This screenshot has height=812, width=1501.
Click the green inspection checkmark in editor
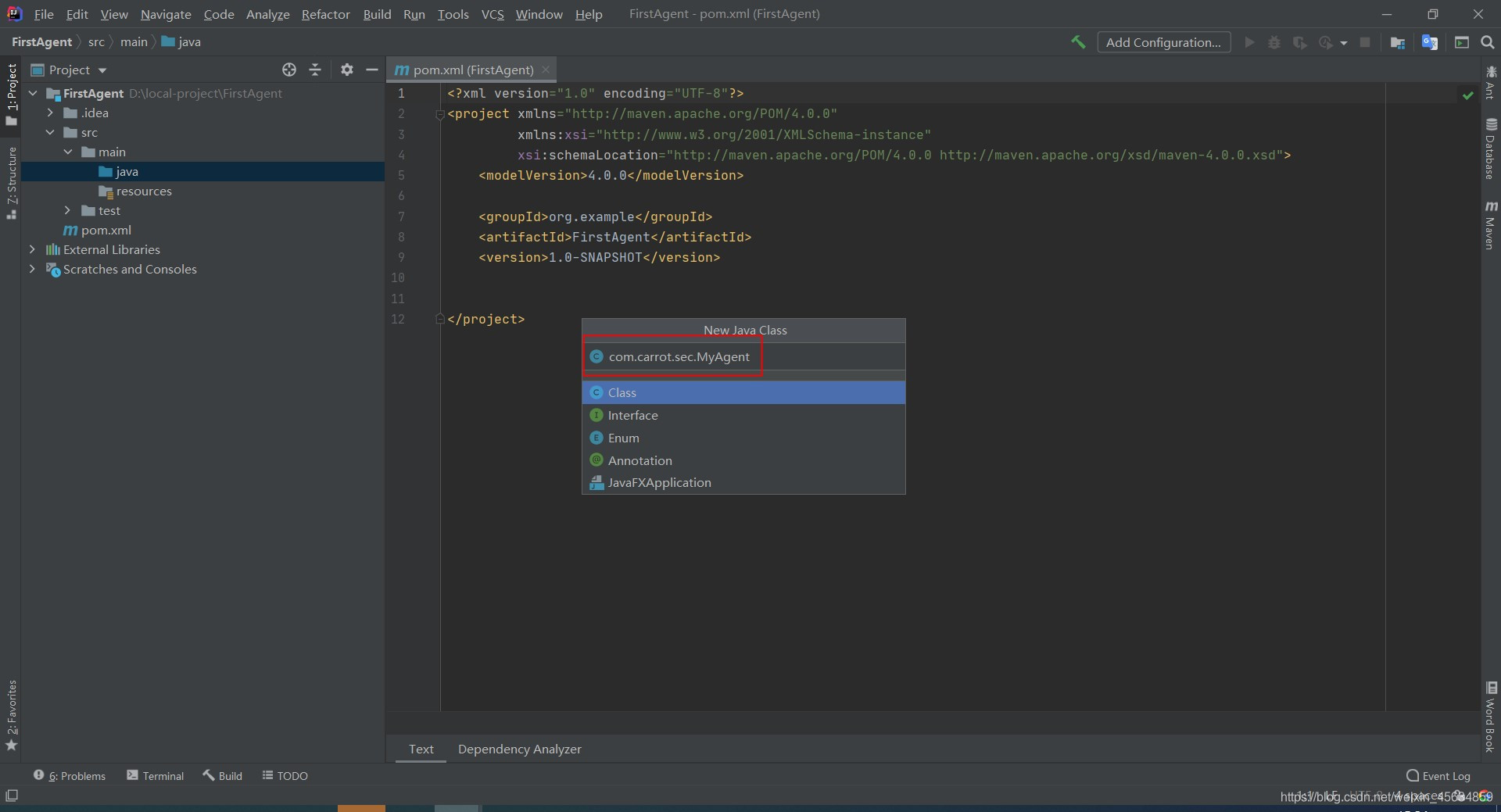[x=1467, y=95]
